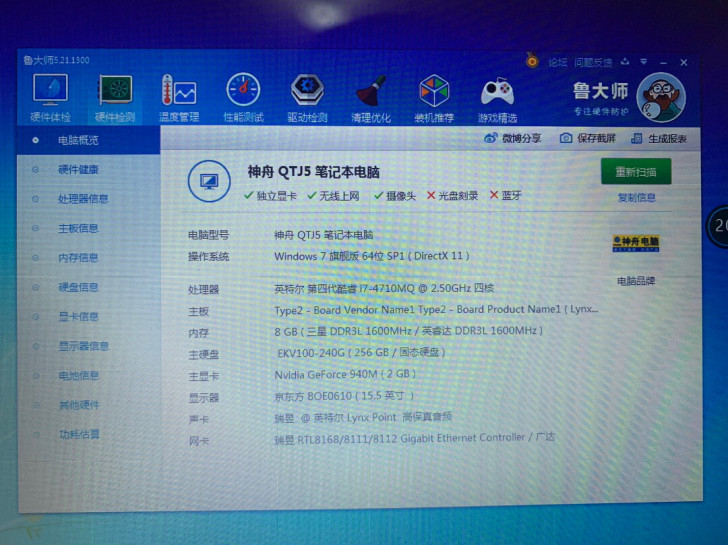
Task: Click the EKV100-240G disk value
Action: 361,353
